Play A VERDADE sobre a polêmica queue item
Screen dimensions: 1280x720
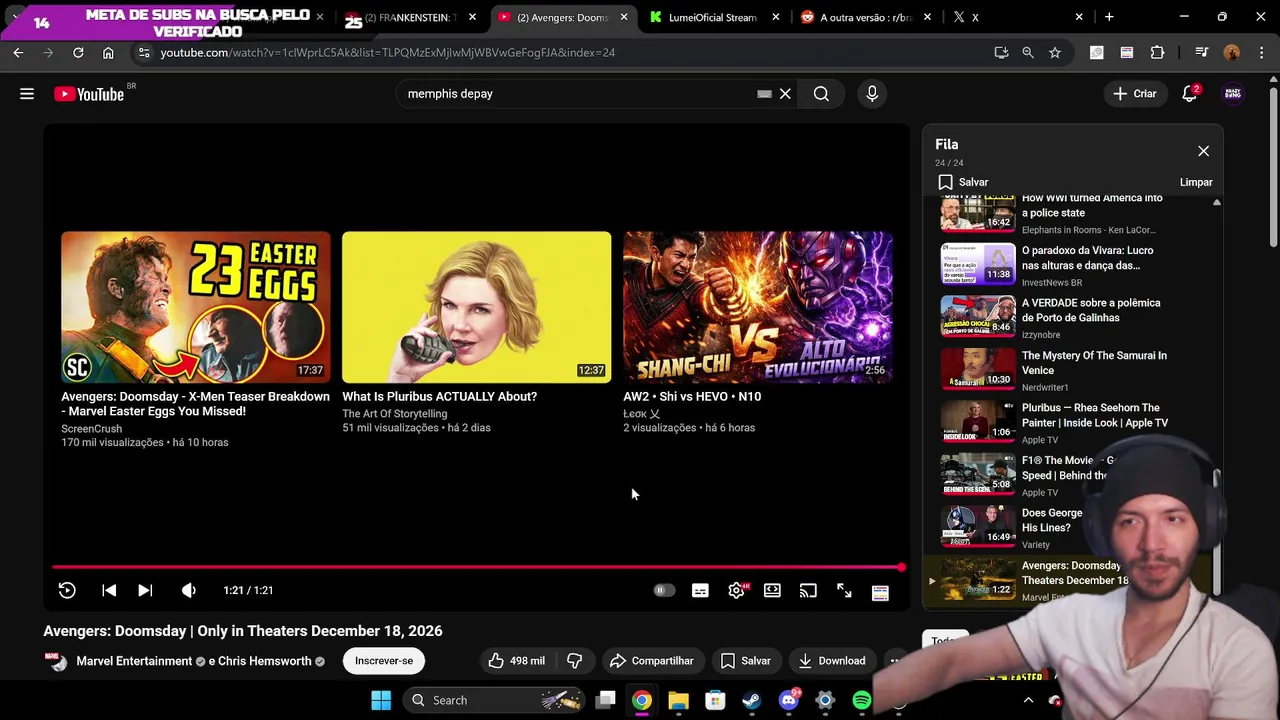[1055, 318]
